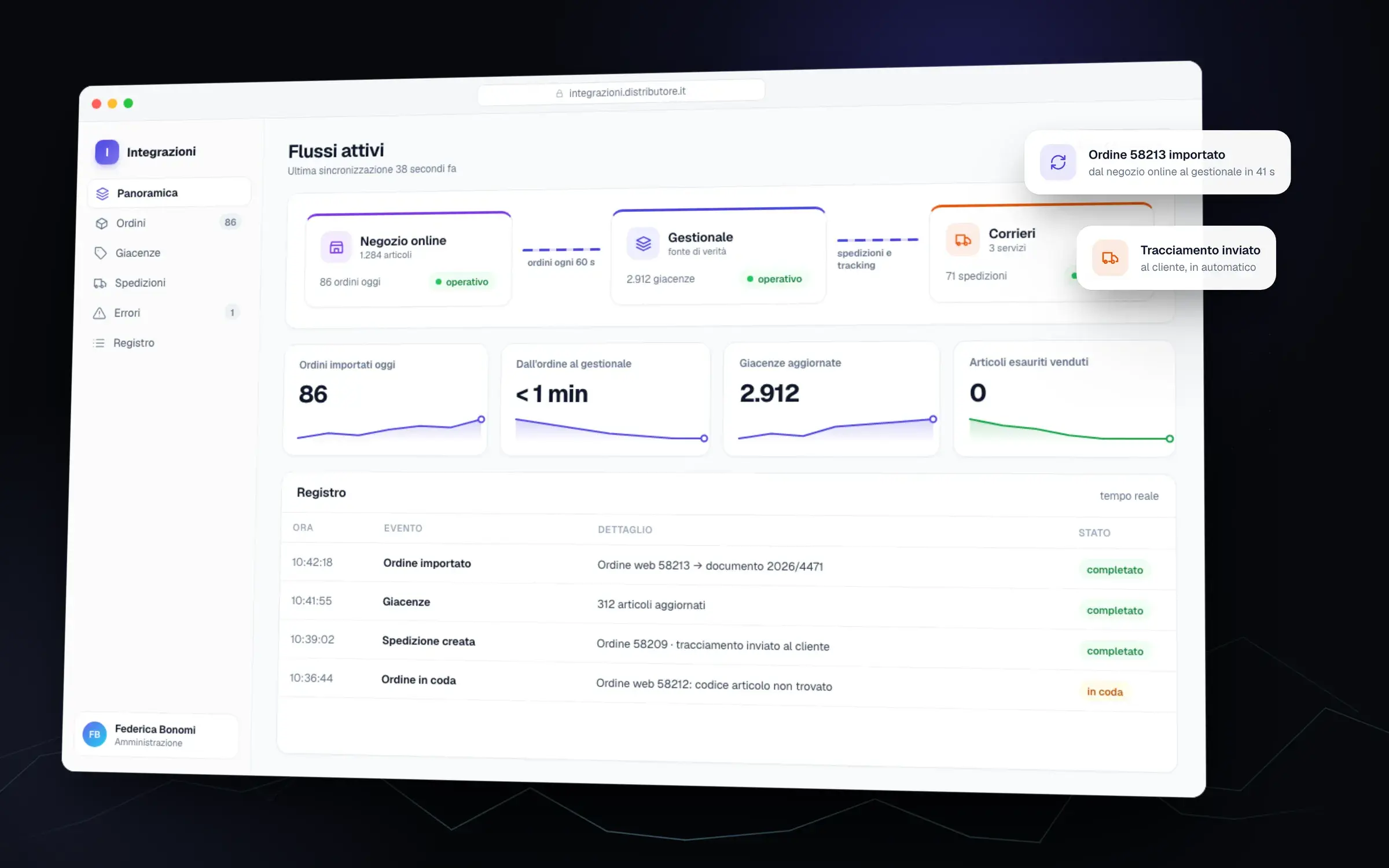
Task: Click the 'in coda' status badge
Action: 1104,692
